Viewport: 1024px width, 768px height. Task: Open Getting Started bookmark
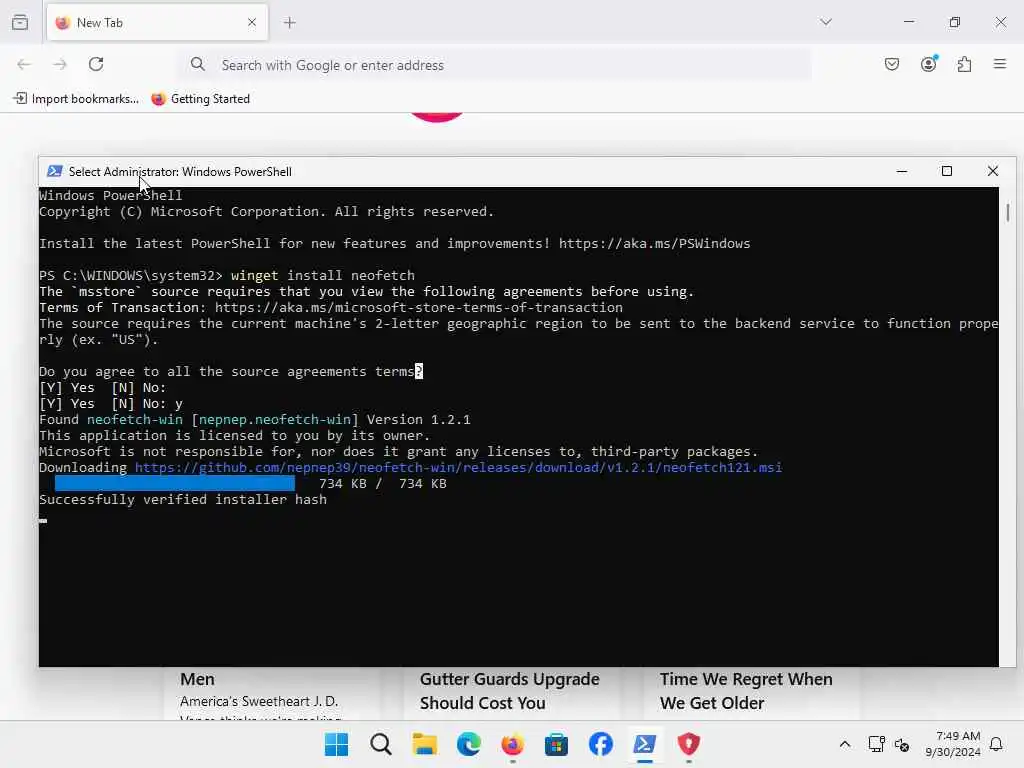[x=200, y=99]
